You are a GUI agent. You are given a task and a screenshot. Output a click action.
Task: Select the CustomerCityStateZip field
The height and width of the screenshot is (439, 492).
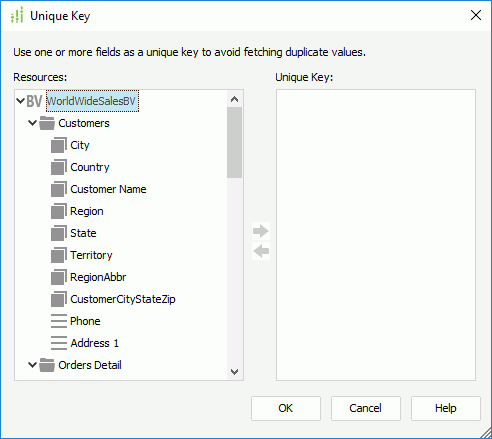tap(123, 299)
